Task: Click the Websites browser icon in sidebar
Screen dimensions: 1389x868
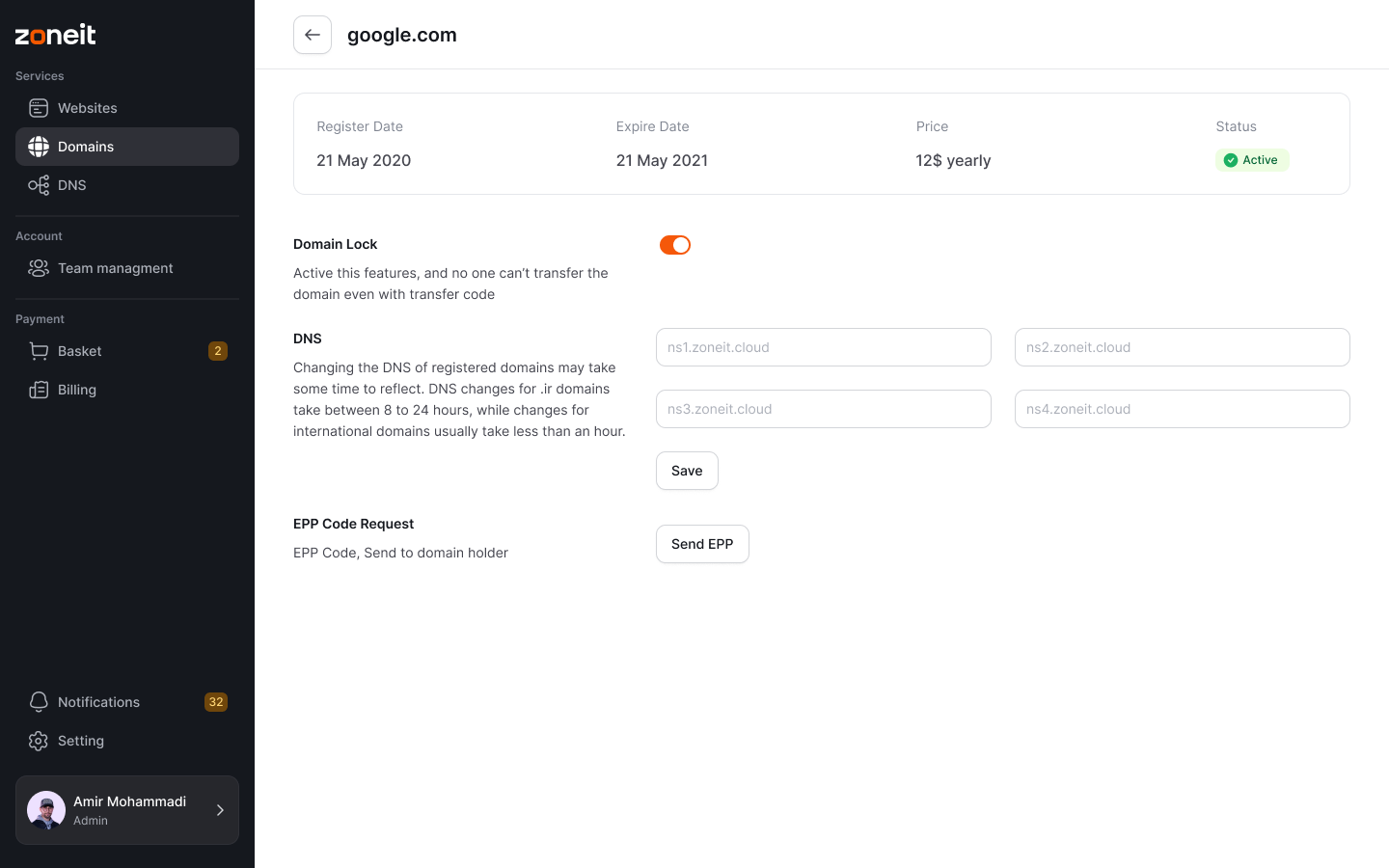Action: (39, 108)
